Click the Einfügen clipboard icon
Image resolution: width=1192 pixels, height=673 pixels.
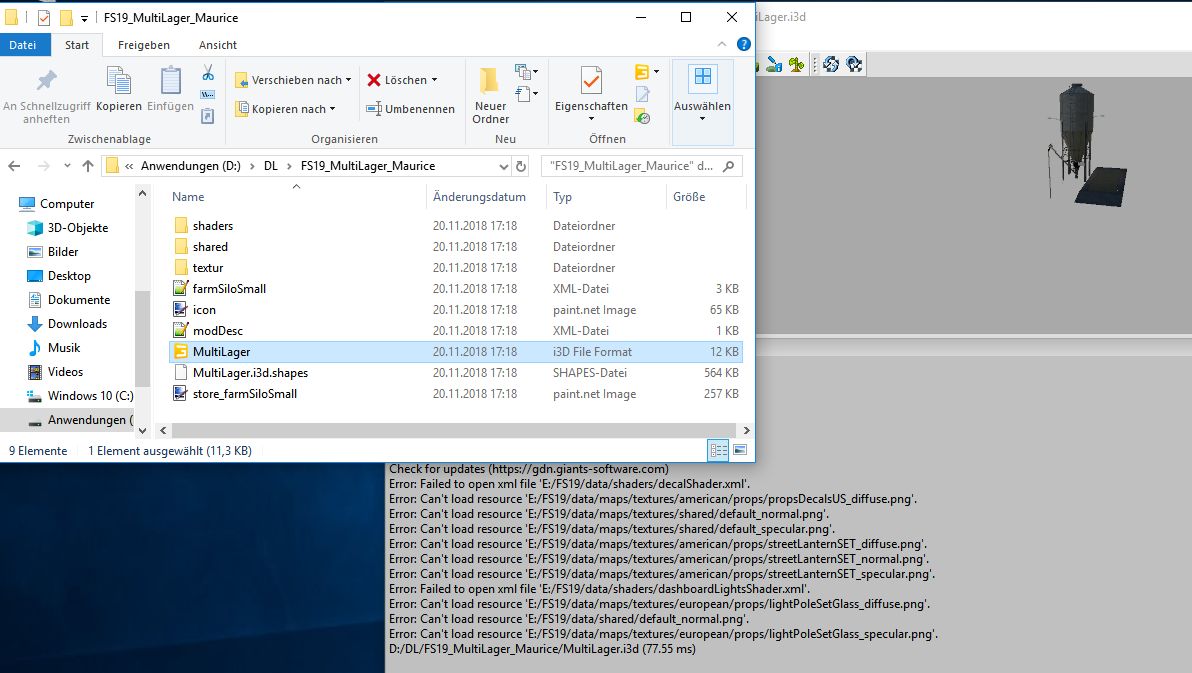(170, 81)
